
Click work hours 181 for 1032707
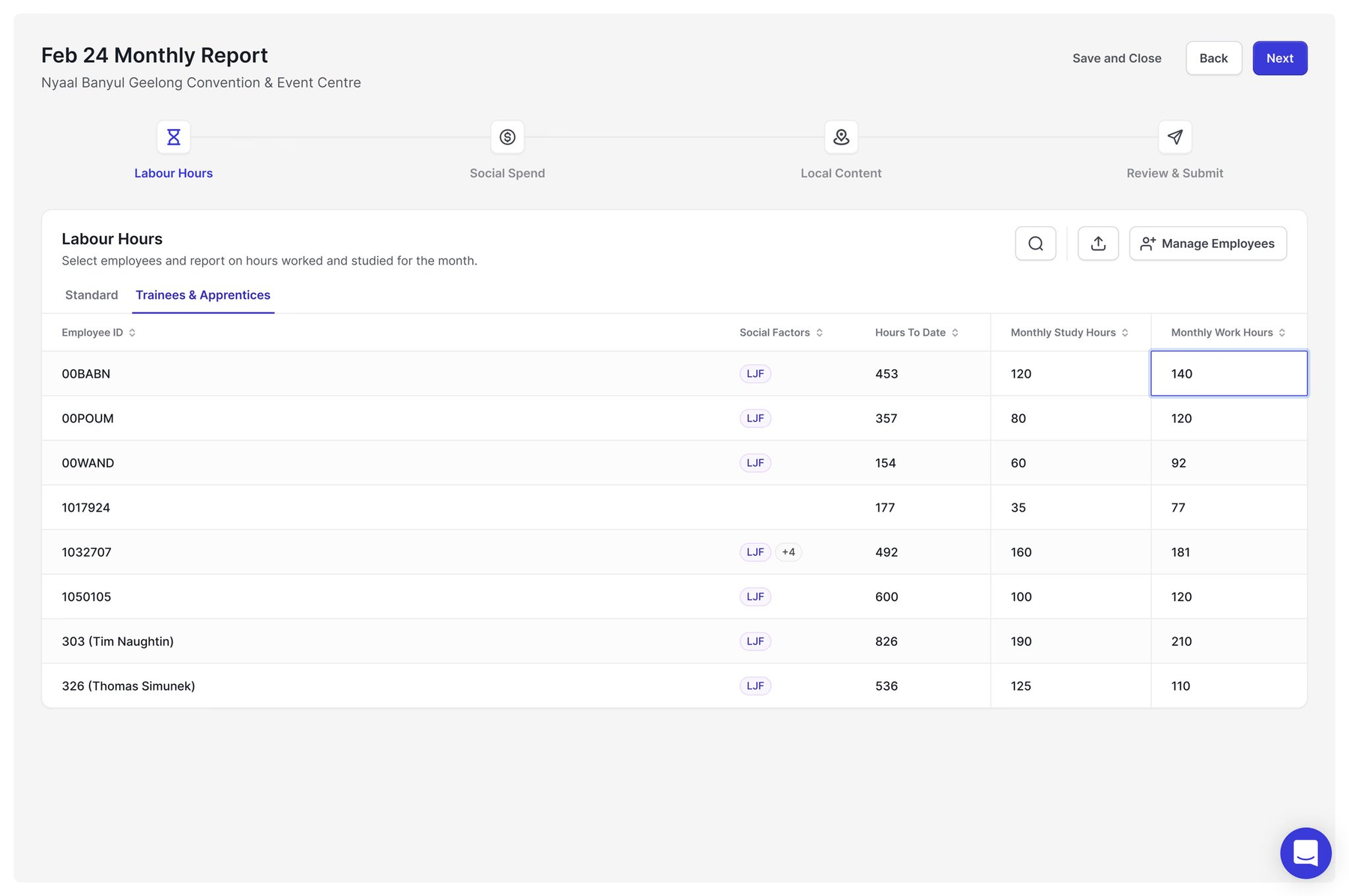pos(1229,552)
